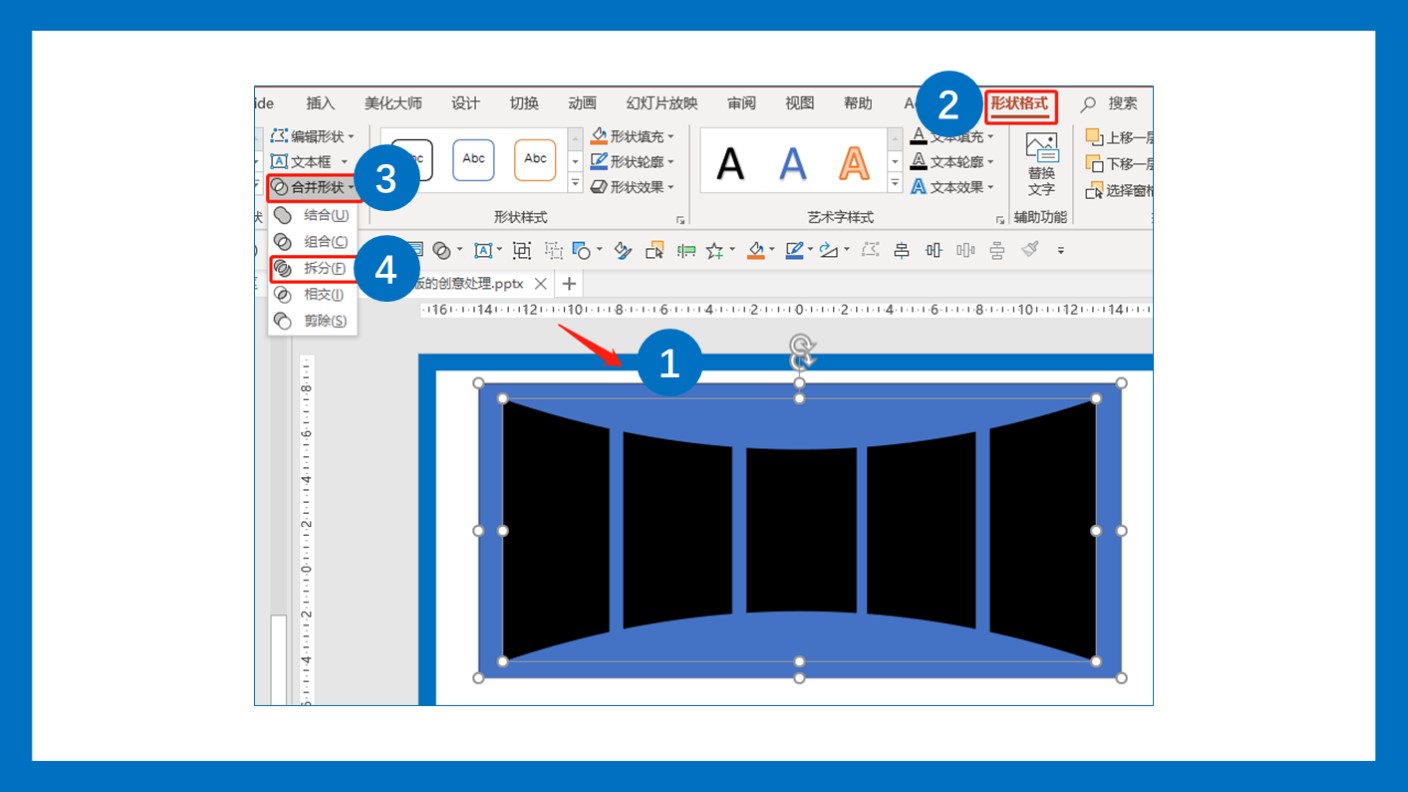Choose 拆分(F) from merge shapes menu

click(313, 268)
